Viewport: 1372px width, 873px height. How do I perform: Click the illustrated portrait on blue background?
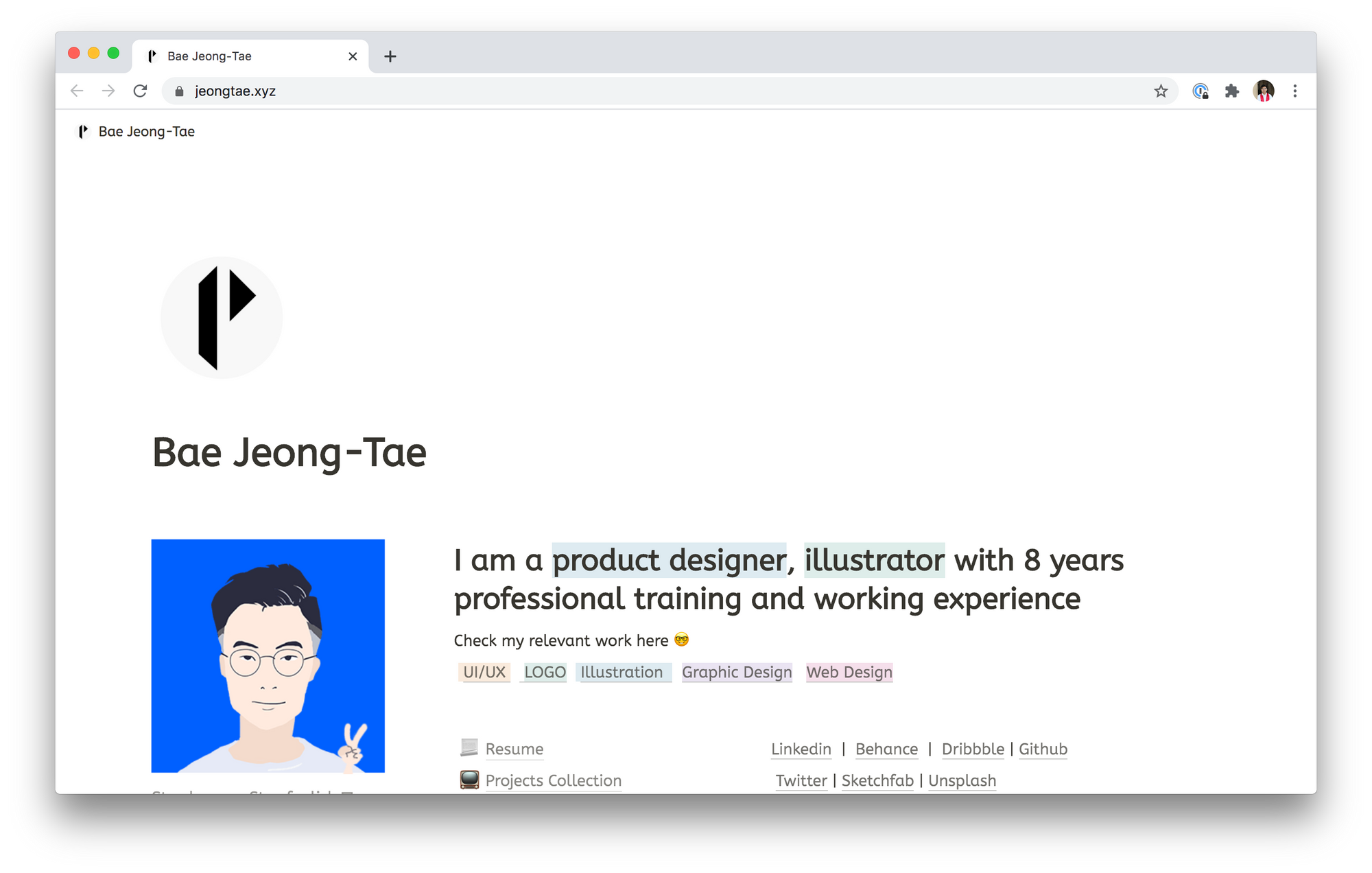(268, 655)
